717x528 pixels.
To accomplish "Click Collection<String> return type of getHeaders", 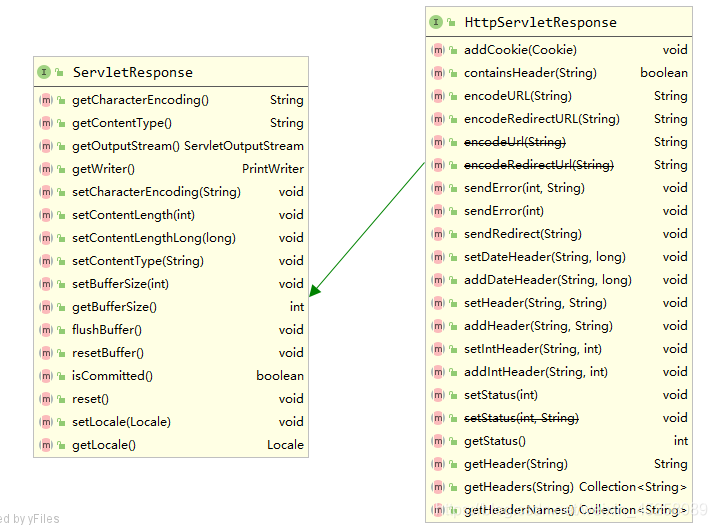I will point(633,487).
